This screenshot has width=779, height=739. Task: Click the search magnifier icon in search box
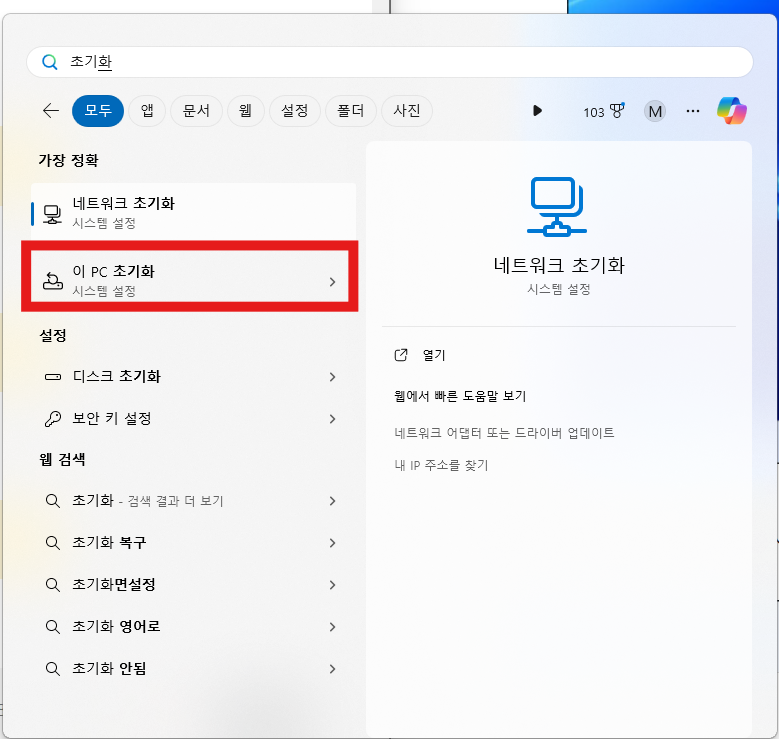point(50,62)
